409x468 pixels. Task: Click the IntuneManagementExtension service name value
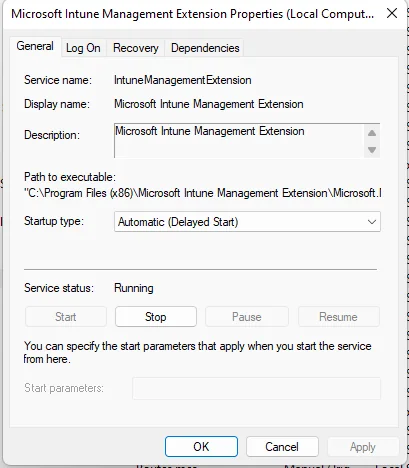(183, 80)
